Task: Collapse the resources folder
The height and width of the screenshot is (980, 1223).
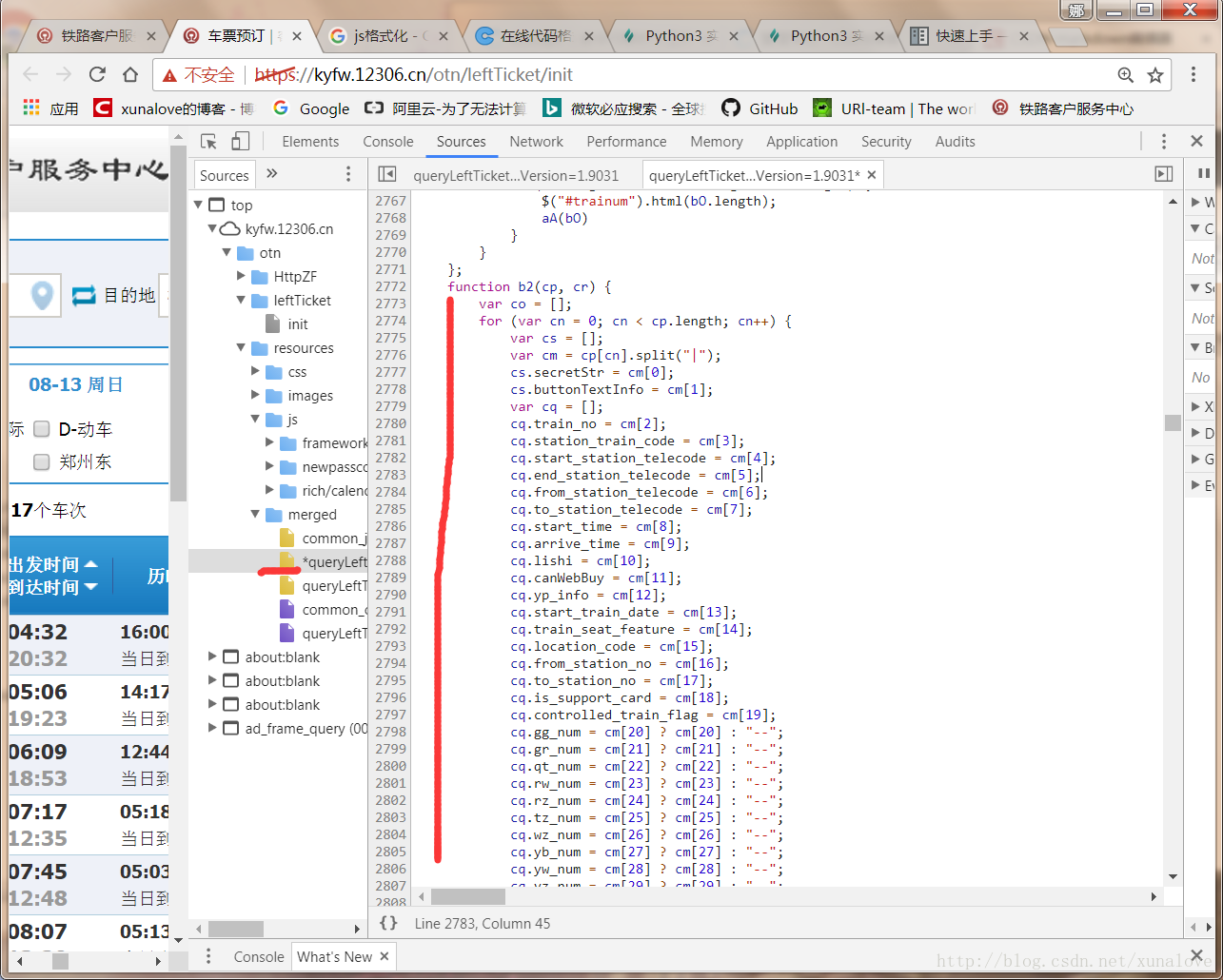Action: (241, 347)
